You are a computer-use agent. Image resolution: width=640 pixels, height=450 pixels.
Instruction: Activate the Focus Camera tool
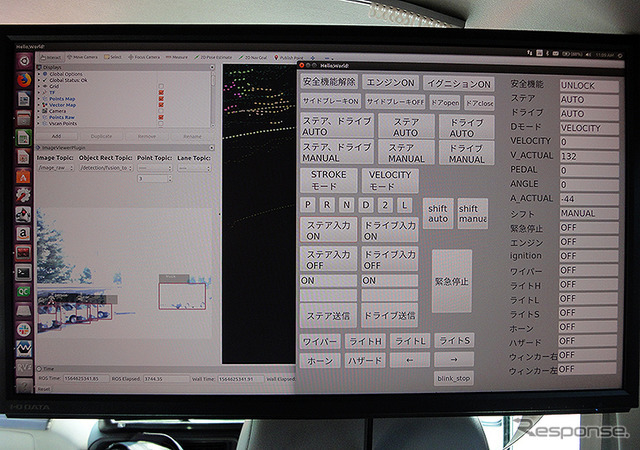(145, 57)
